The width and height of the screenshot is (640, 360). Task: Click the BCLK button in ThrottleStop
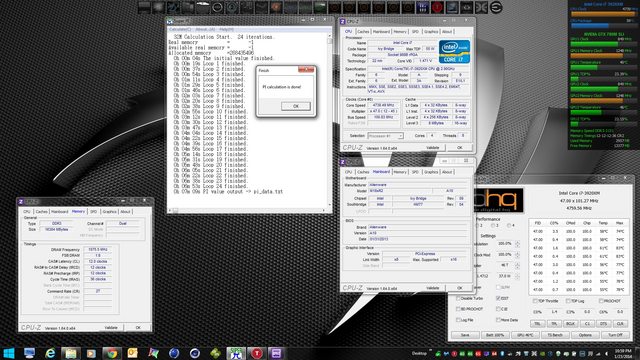tap(570, 323)
